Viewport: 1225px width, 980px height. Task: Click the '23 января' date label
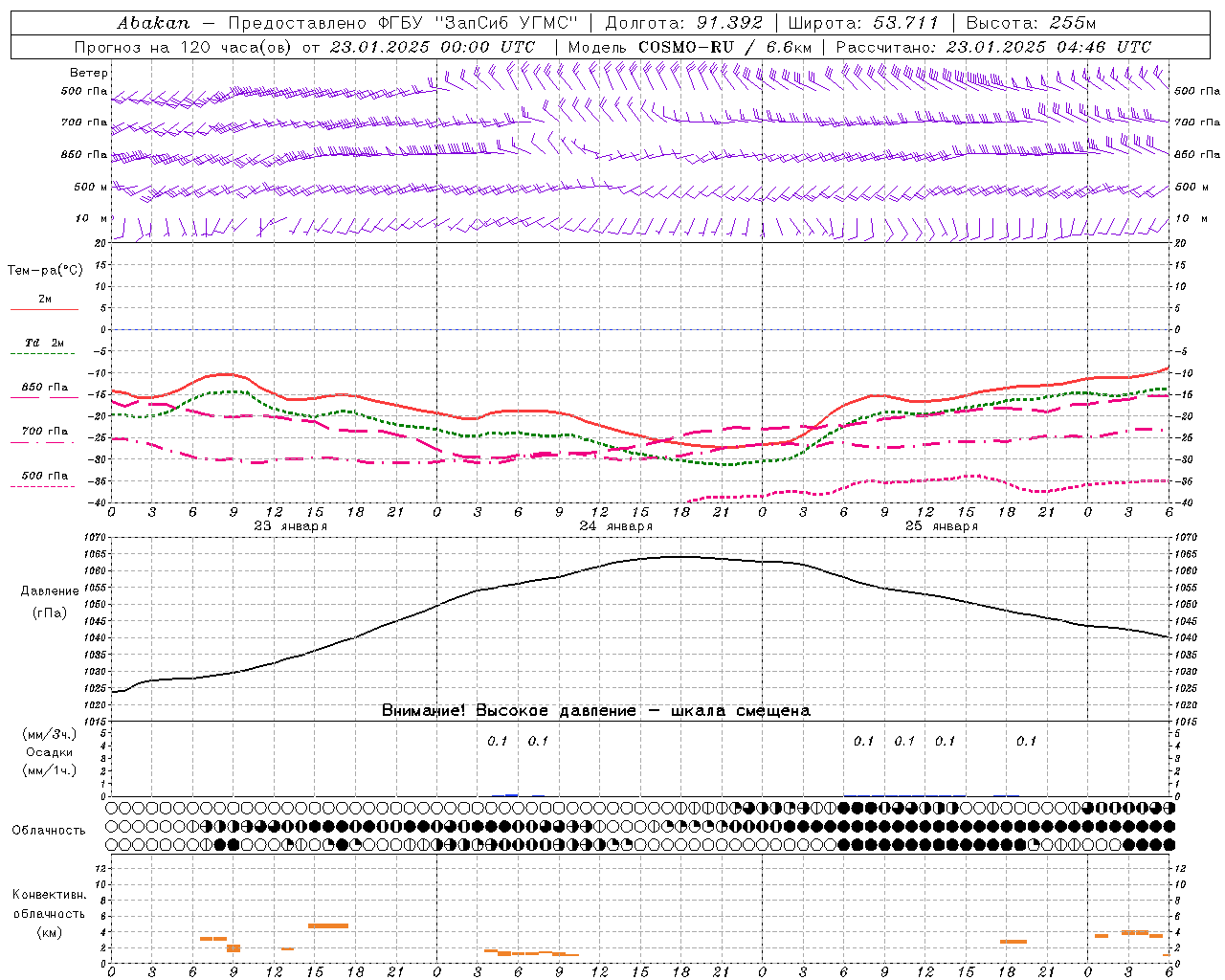click(291, 526)
